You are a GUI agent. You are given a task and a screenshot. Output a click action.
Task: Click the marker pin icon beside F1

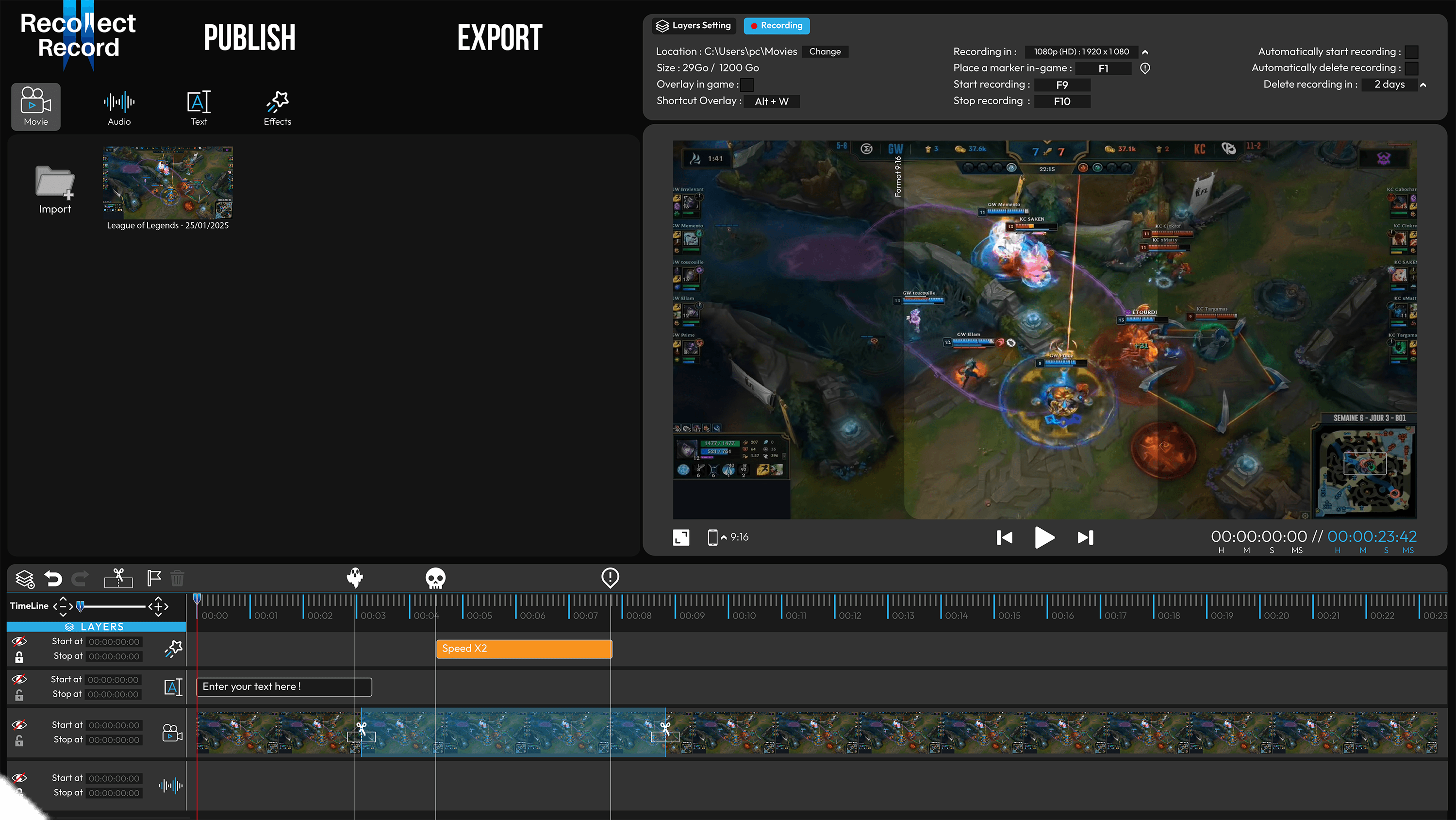click(1145, 68)
